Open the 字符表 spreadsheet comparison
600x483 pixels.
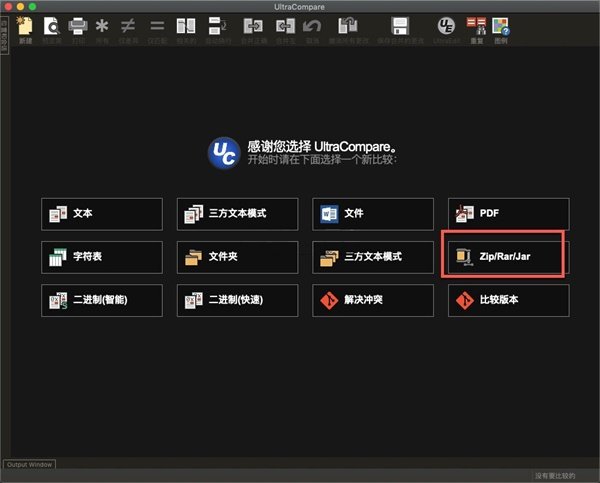point(102,257)
